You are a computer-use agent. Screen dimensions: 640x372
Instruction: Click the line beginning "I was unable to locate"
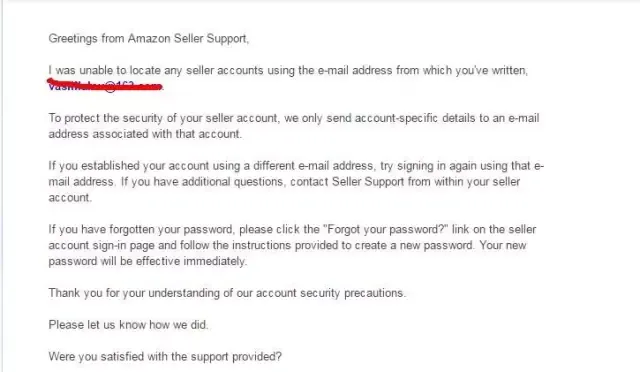[288, 71]
